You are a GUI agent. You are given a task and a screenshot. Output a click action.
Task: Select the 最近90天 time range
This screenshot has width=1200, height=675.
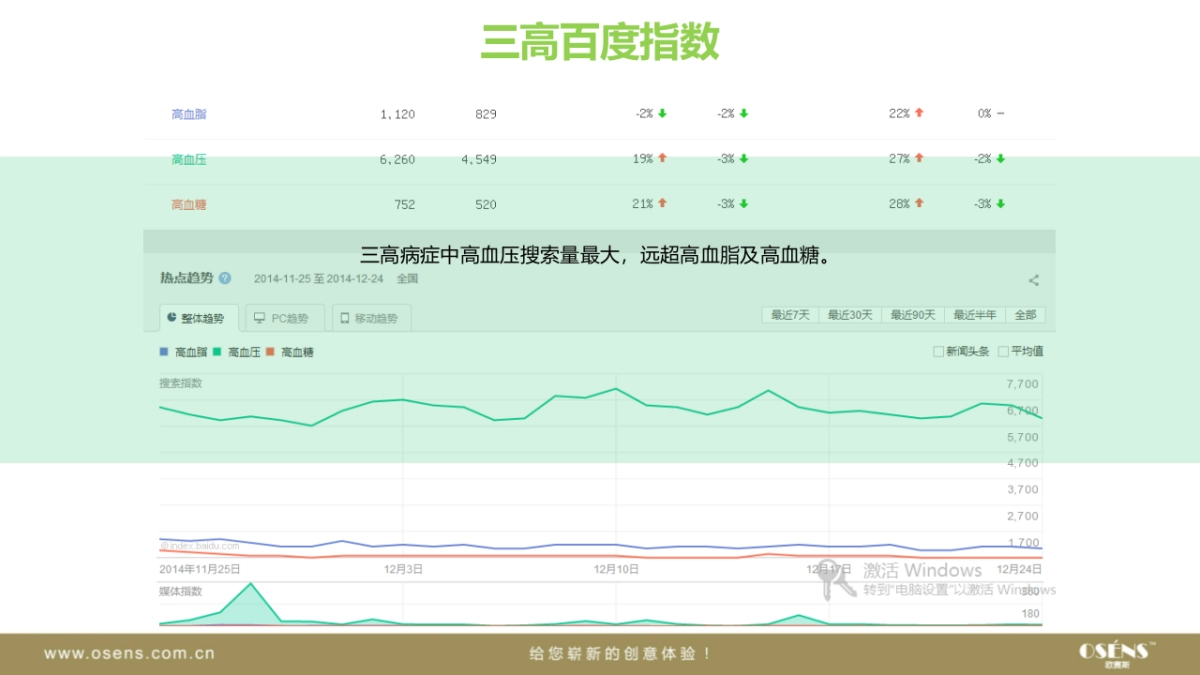click(x=910, y=314)
